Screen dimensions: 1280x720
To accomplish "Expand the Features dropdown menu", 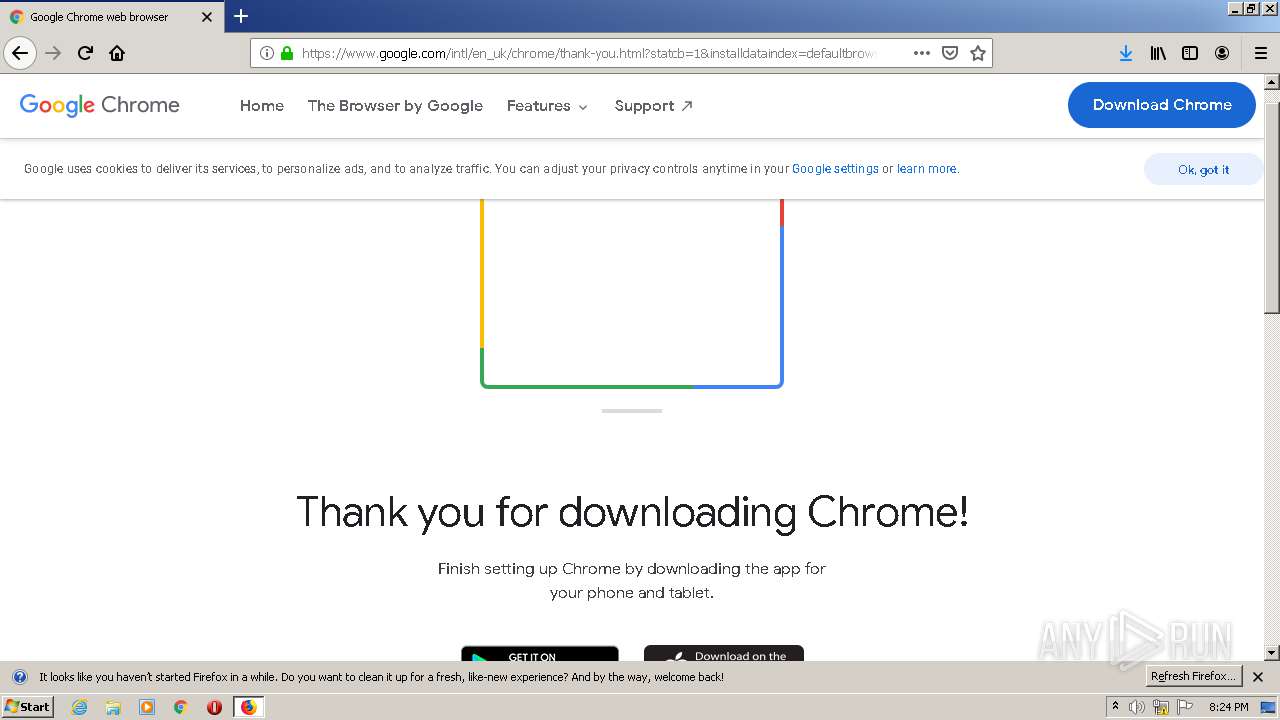I will [548, 105].
